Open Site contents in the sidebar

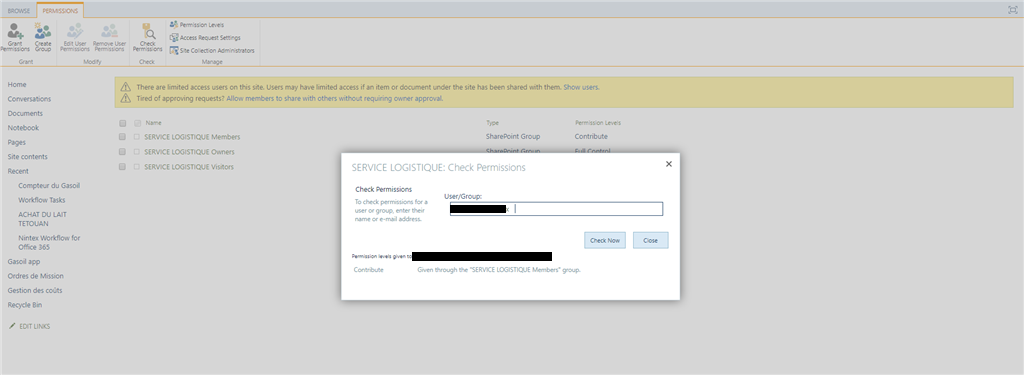pyautogui.click(x=27, y=157)
